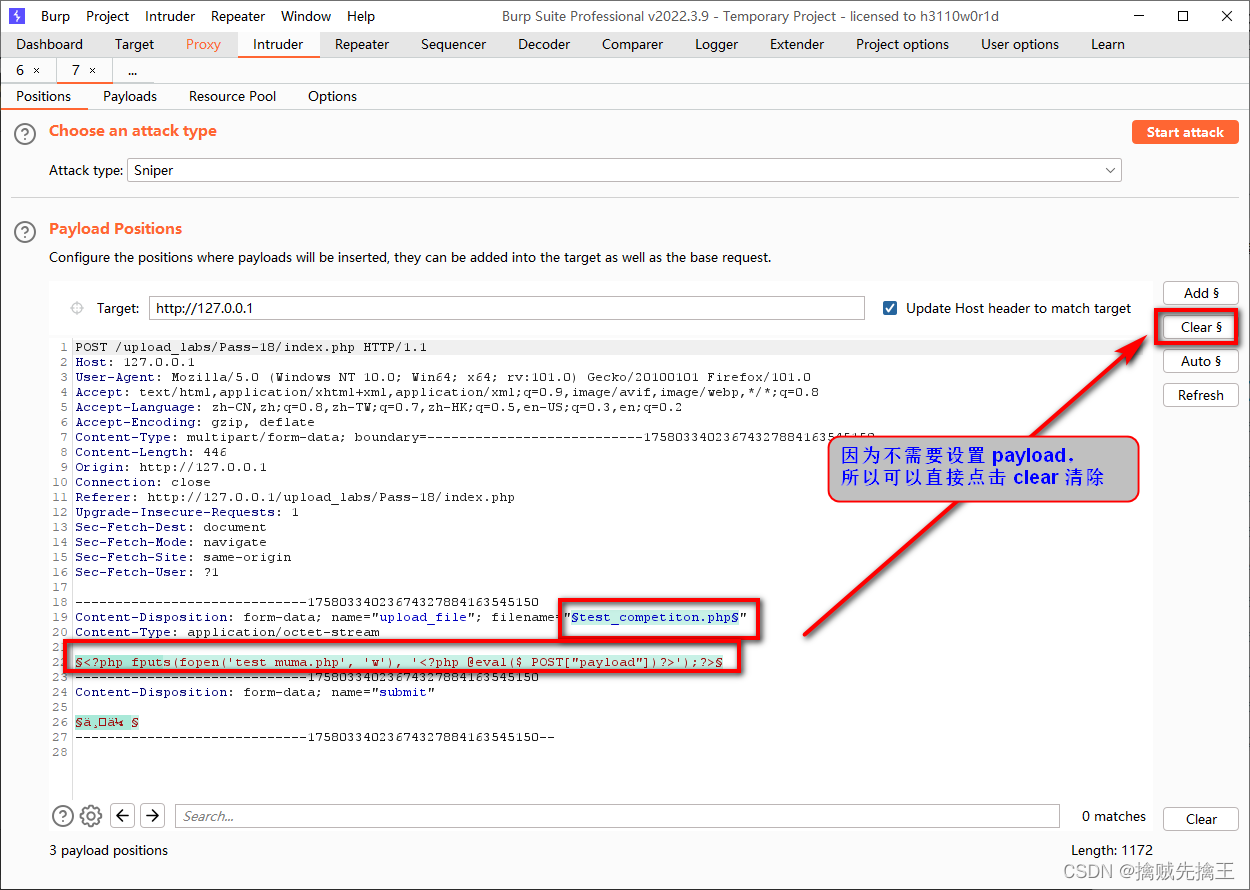Click into the Target URL field
Image resolution: width=1250 pixels, height=890 pixels.
coord(507,308)
